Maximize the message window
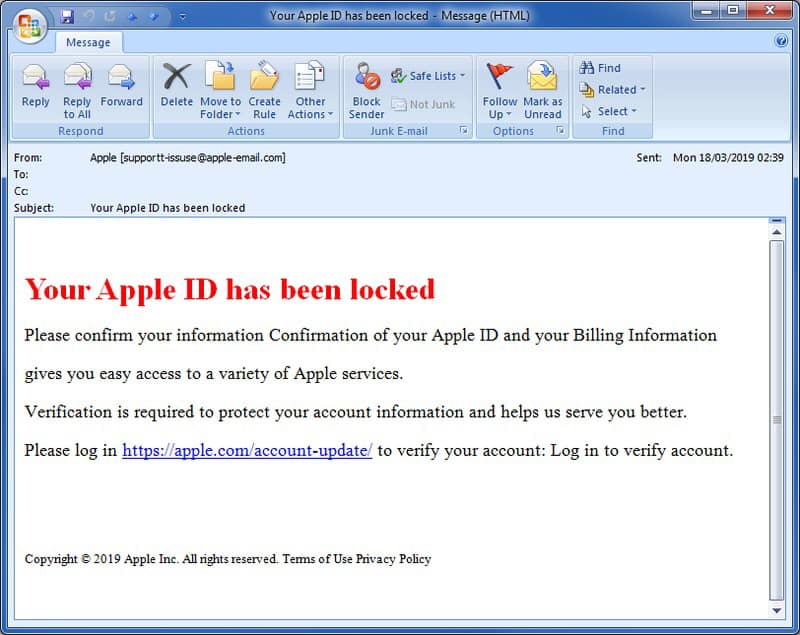Screen dimensions: 800x635 click(x=733, y=11)
